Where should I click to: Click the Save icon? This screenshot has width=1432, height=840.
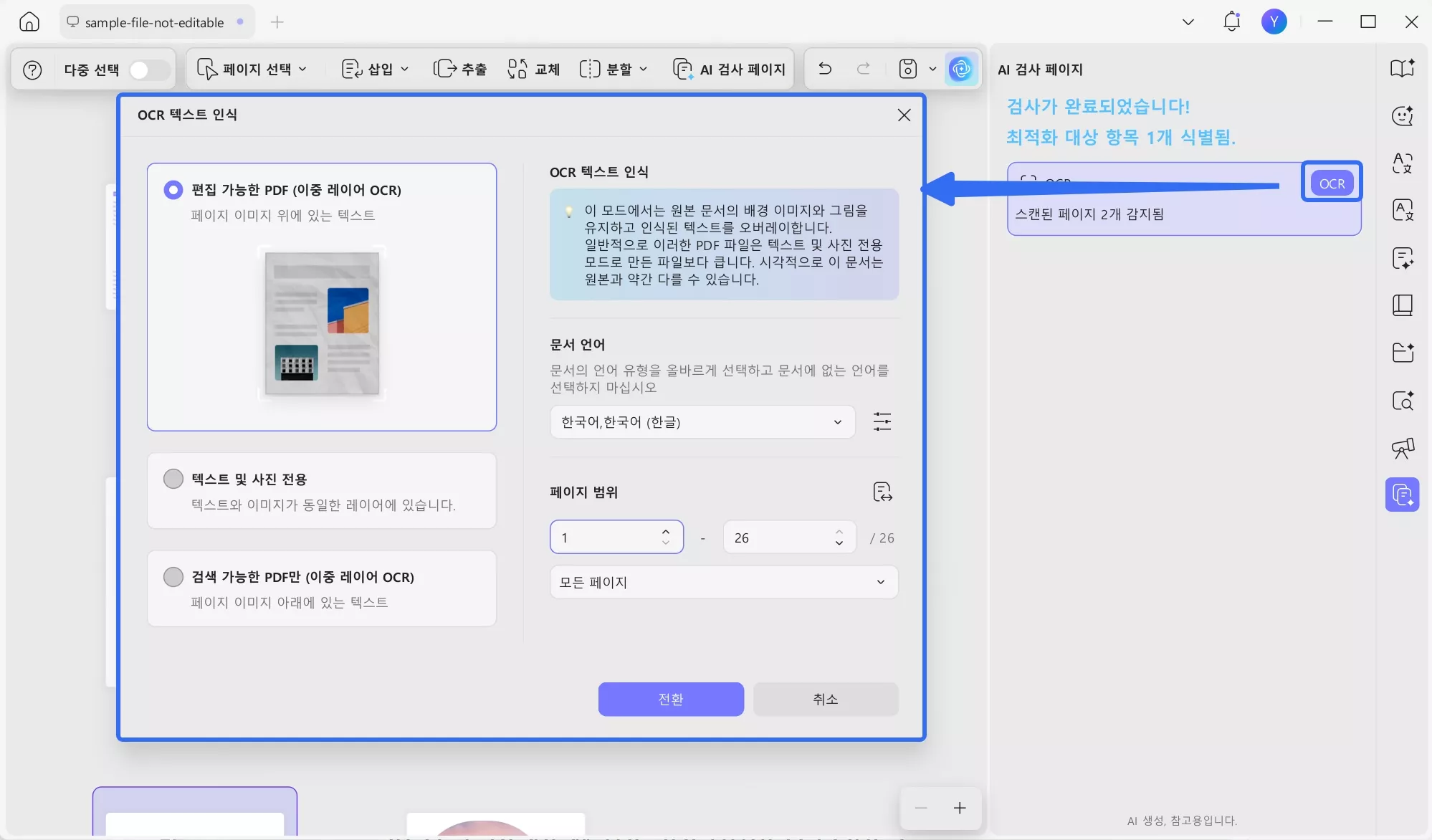click(x=907, y=69)
